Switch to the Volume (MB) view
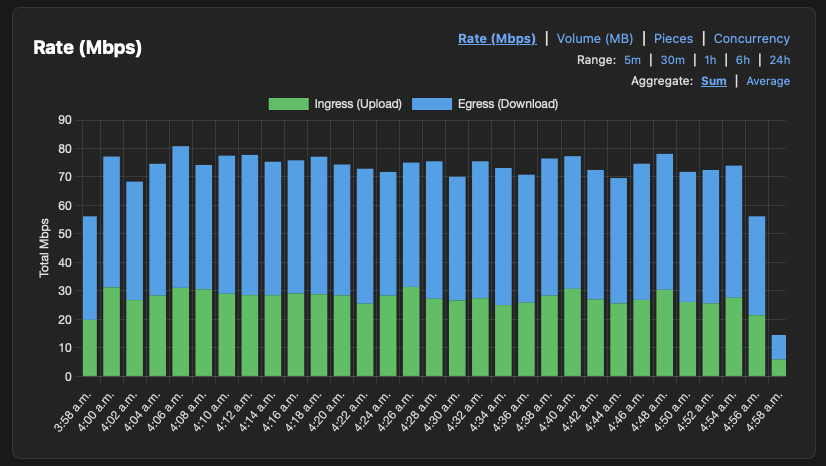826x466 pixels. point(594,39)
